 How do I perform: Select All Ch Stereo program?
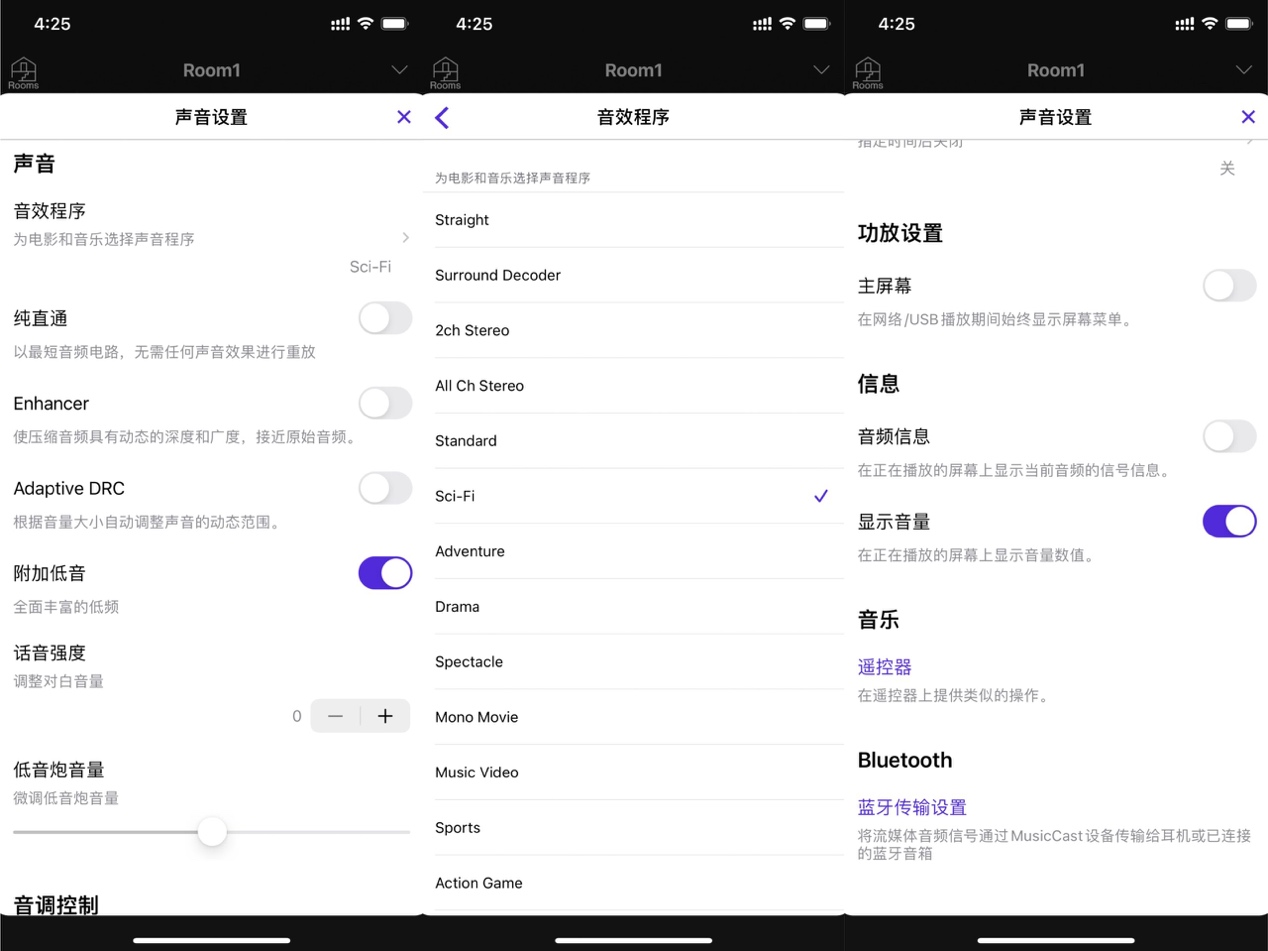[633, 385]
